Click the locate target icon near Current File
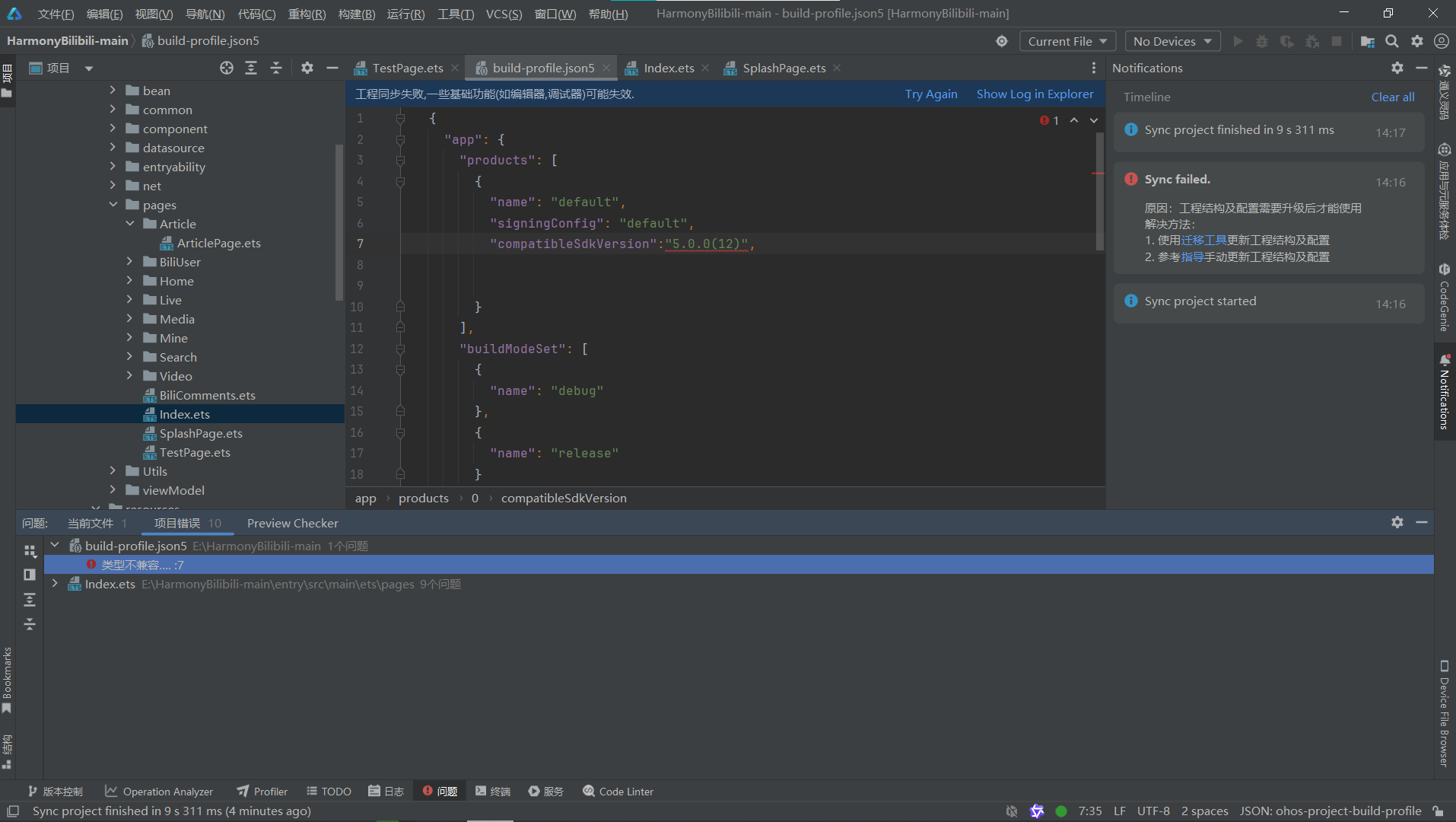The image size is (1456, 822). [x=1002, y=41]
